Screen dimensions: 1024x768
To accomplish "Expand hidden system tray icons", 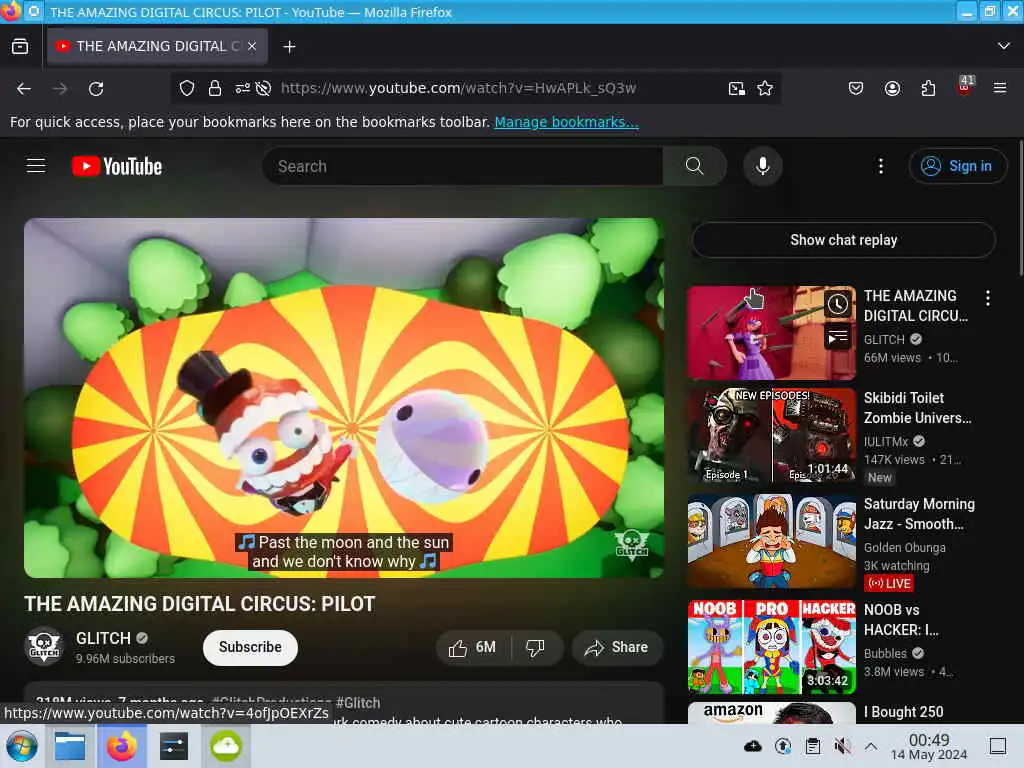I will point(871,746).
